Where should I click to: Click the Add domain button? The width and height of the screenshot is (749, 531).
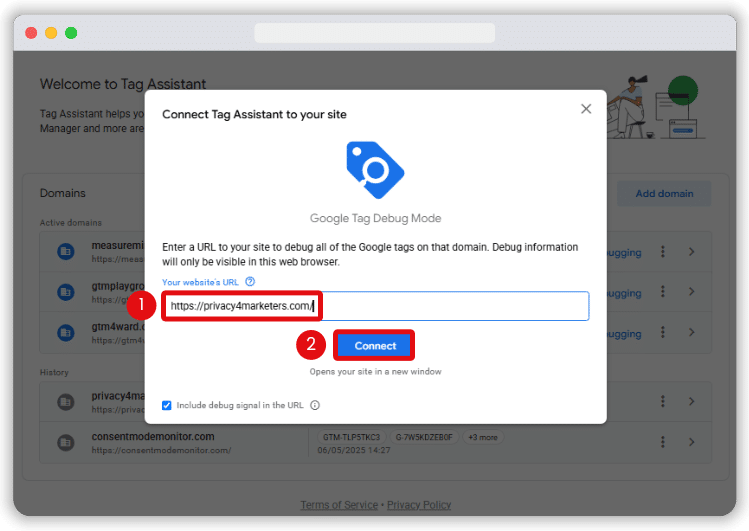[663, 193]
